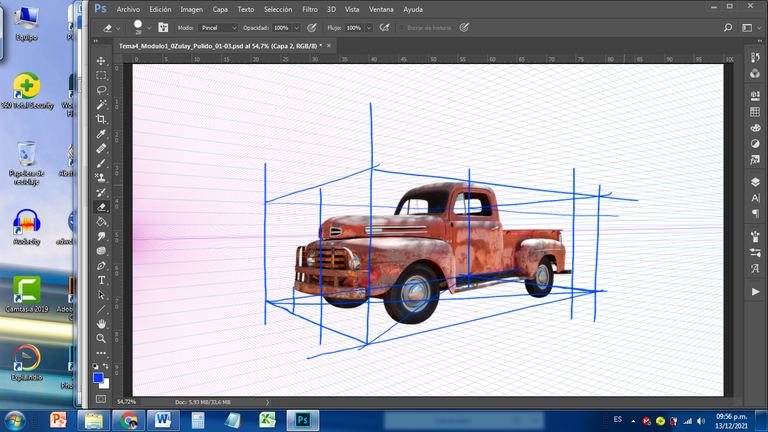Image resolution: width=768 pixels, height=432 pixels.
Task: Select the Crop tool
Action: click(101, 119)
